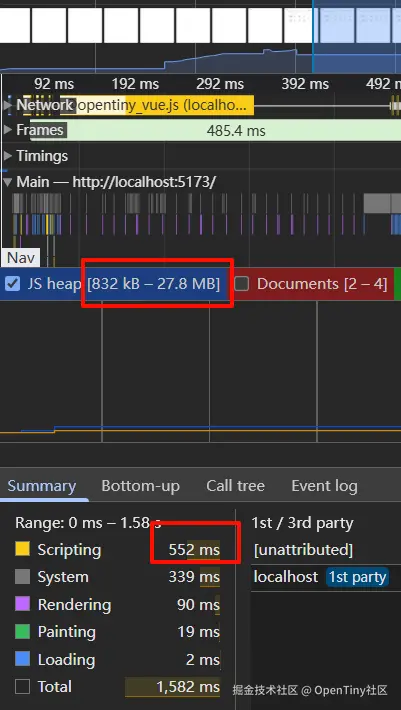The height and width of the screenshot is (710, 401).
Task: Toggle the JS heap checkbox
Action: [x=14, y=284]
